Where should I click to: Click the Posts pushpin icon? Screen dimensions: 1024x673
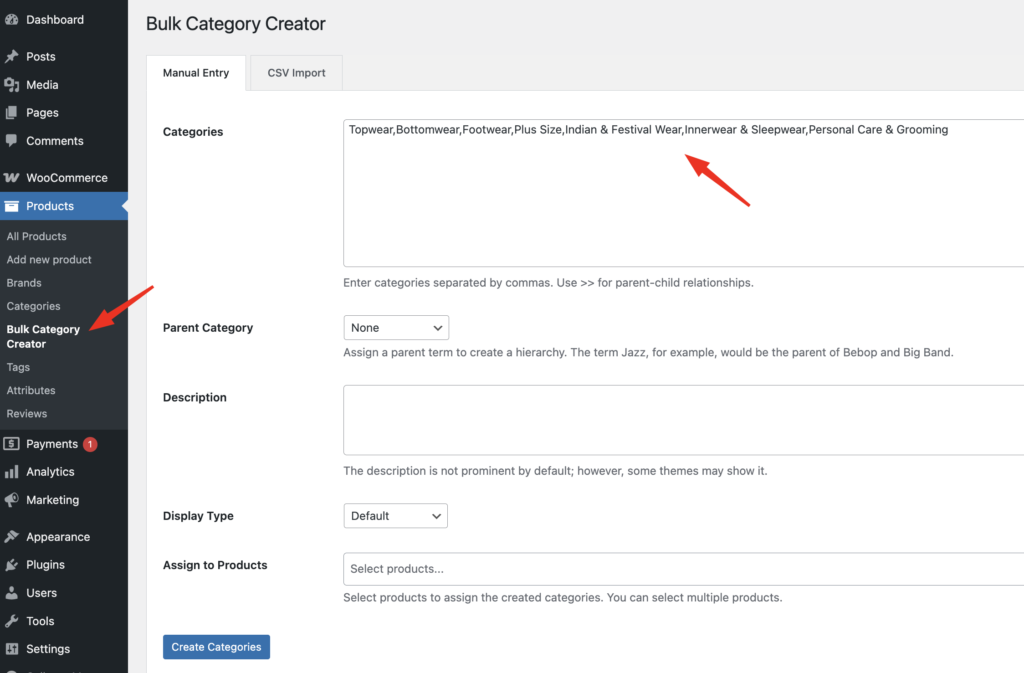11,57
